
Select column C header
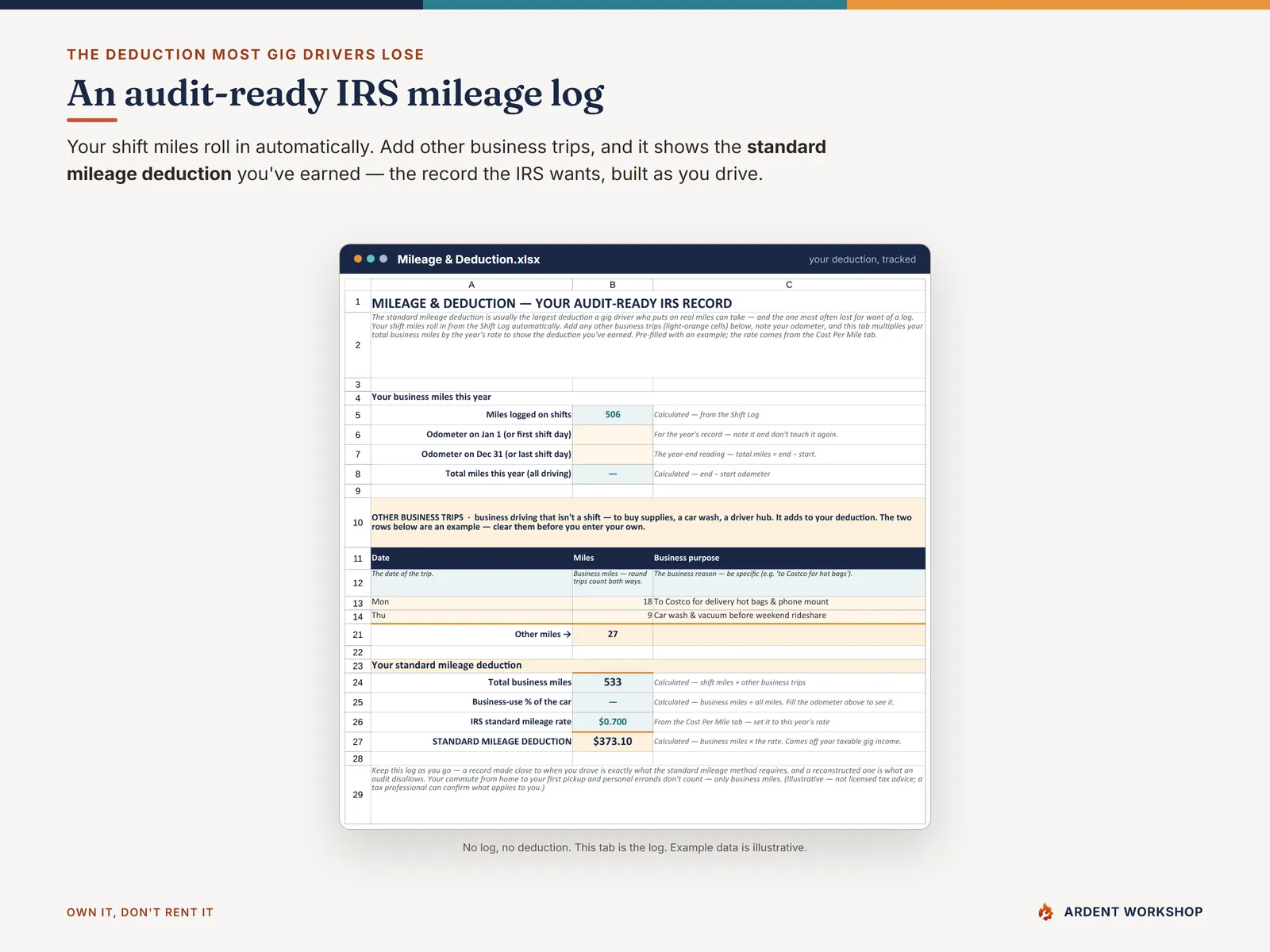click(789, 284)
